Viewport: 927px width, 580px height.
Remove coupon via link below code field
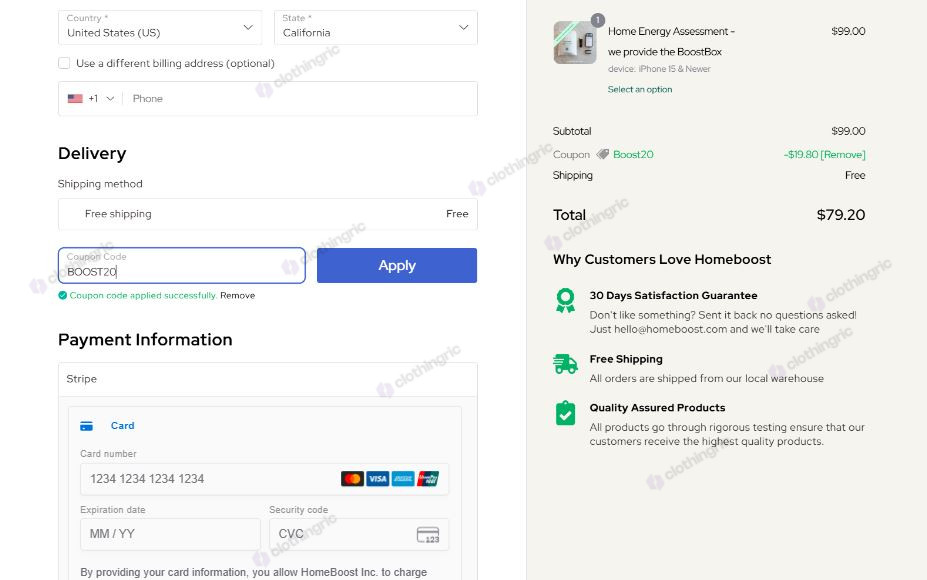point(238,296)
